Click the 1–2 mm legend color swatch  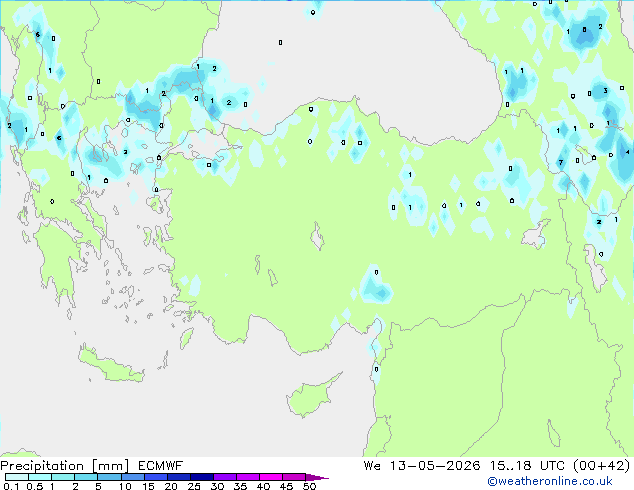[63, 477]
